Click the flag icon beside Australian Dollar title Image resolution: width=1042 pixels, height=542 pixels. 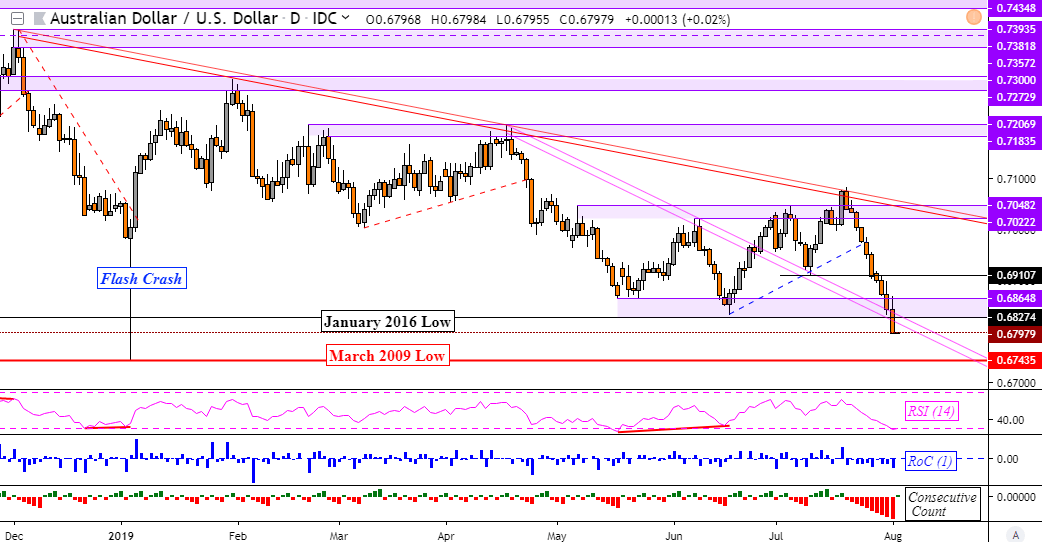coord(39,19)
